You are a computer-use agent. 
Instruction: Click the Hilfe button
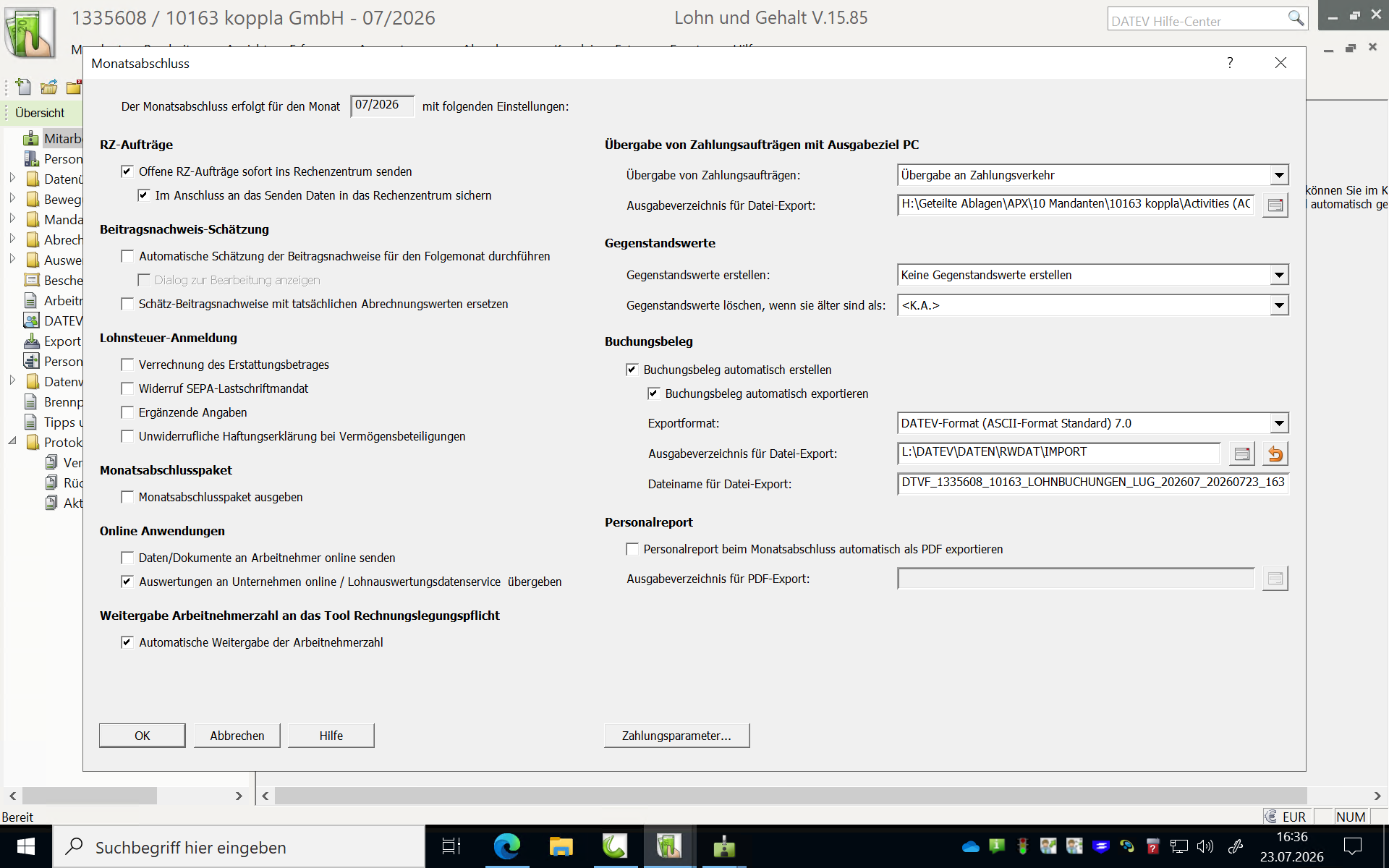coord(331,736)
